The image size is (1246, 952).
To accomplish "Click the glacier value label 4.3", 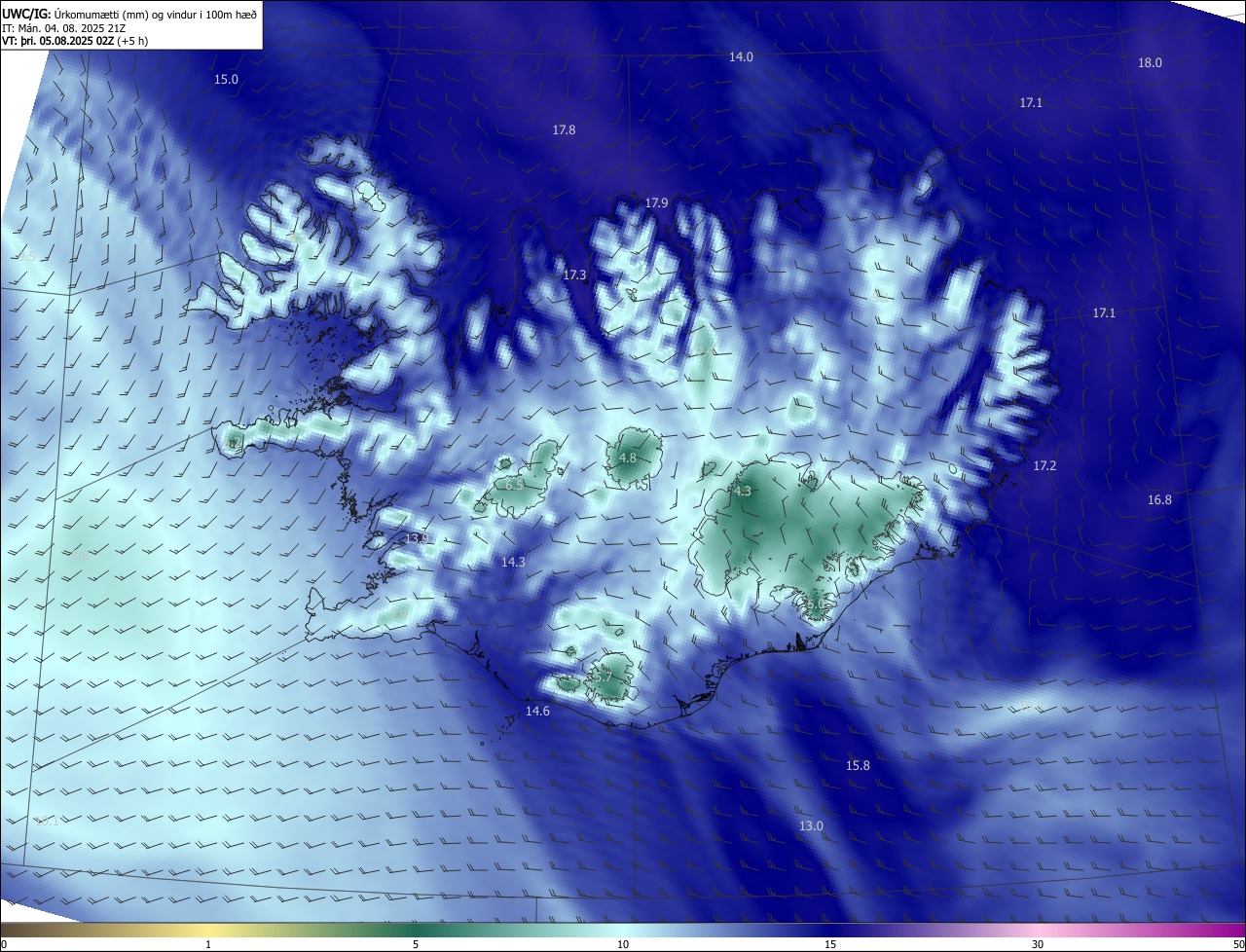I will 743,492.
